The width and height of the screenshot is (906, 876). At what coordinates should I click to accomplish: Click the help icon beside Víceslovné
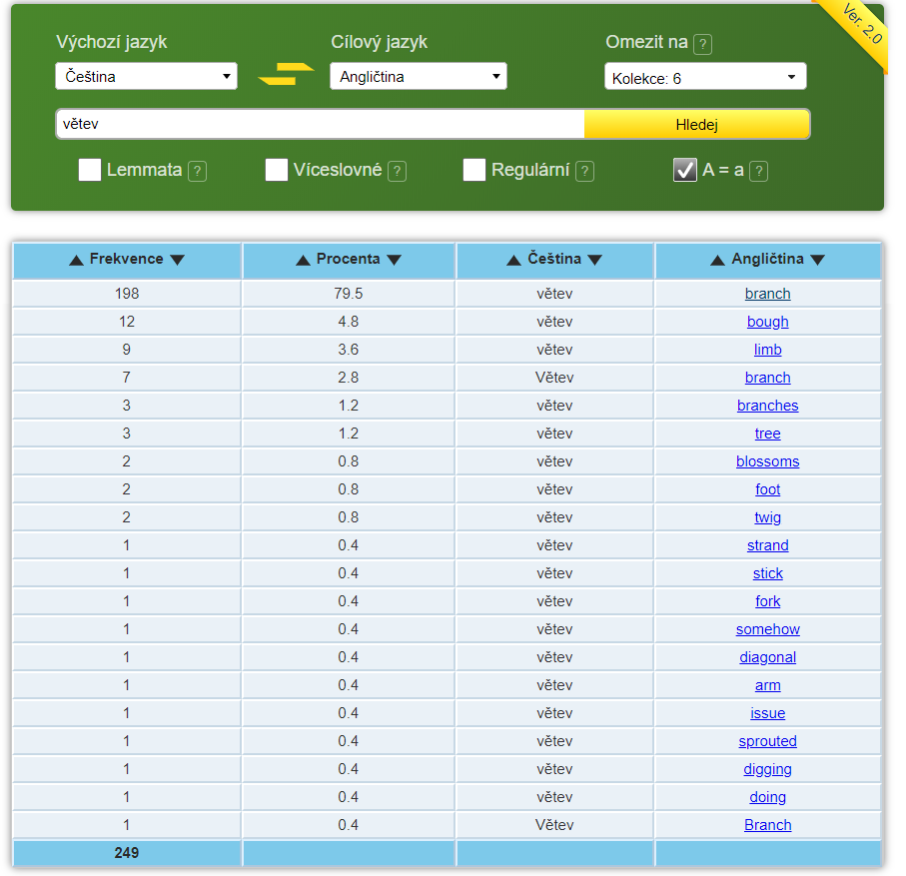pyautogui.click(x=397, y=171)
